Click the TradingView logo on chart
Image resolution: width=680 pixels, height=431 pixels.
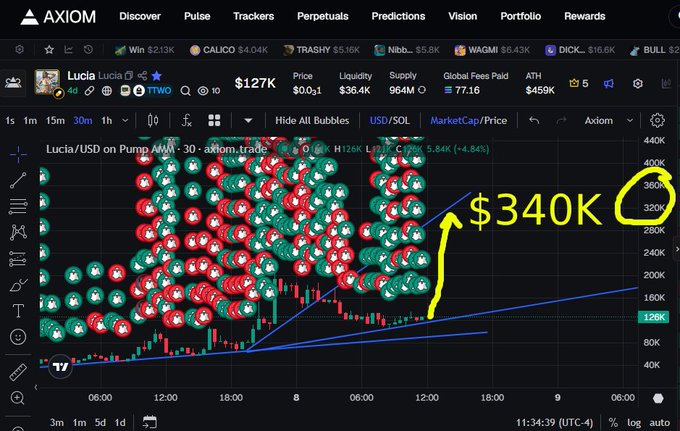60,367
